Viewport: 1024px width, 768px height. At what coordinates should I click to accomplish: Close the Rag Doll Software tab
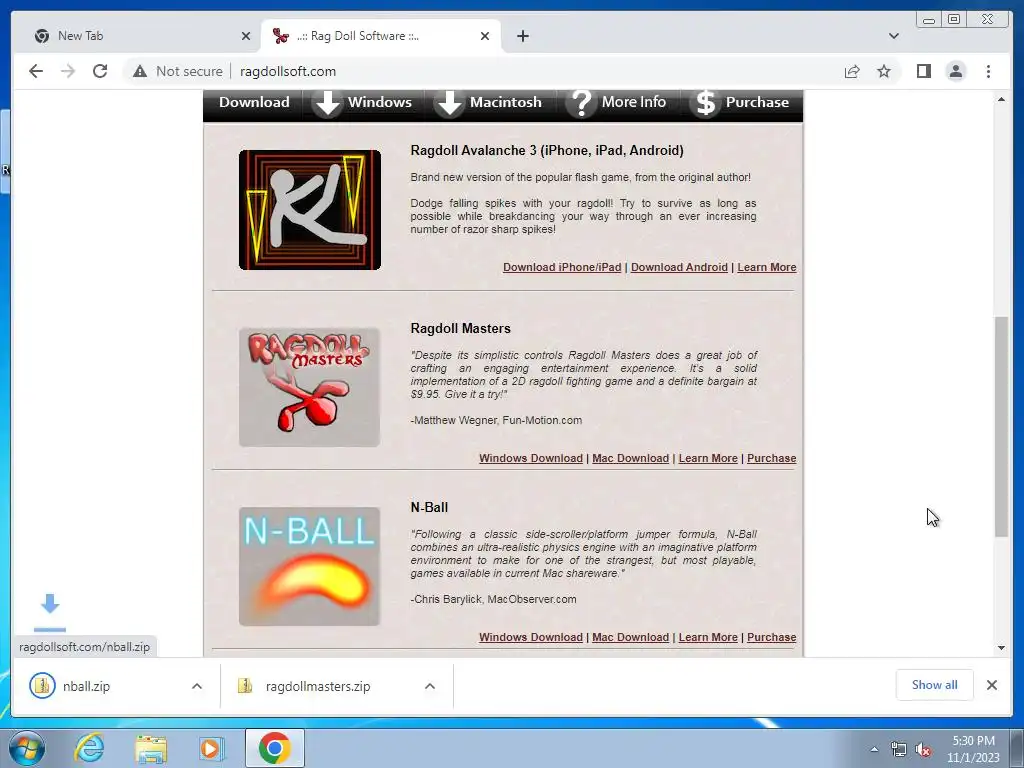pyautogui.click(x=485, y=36)
